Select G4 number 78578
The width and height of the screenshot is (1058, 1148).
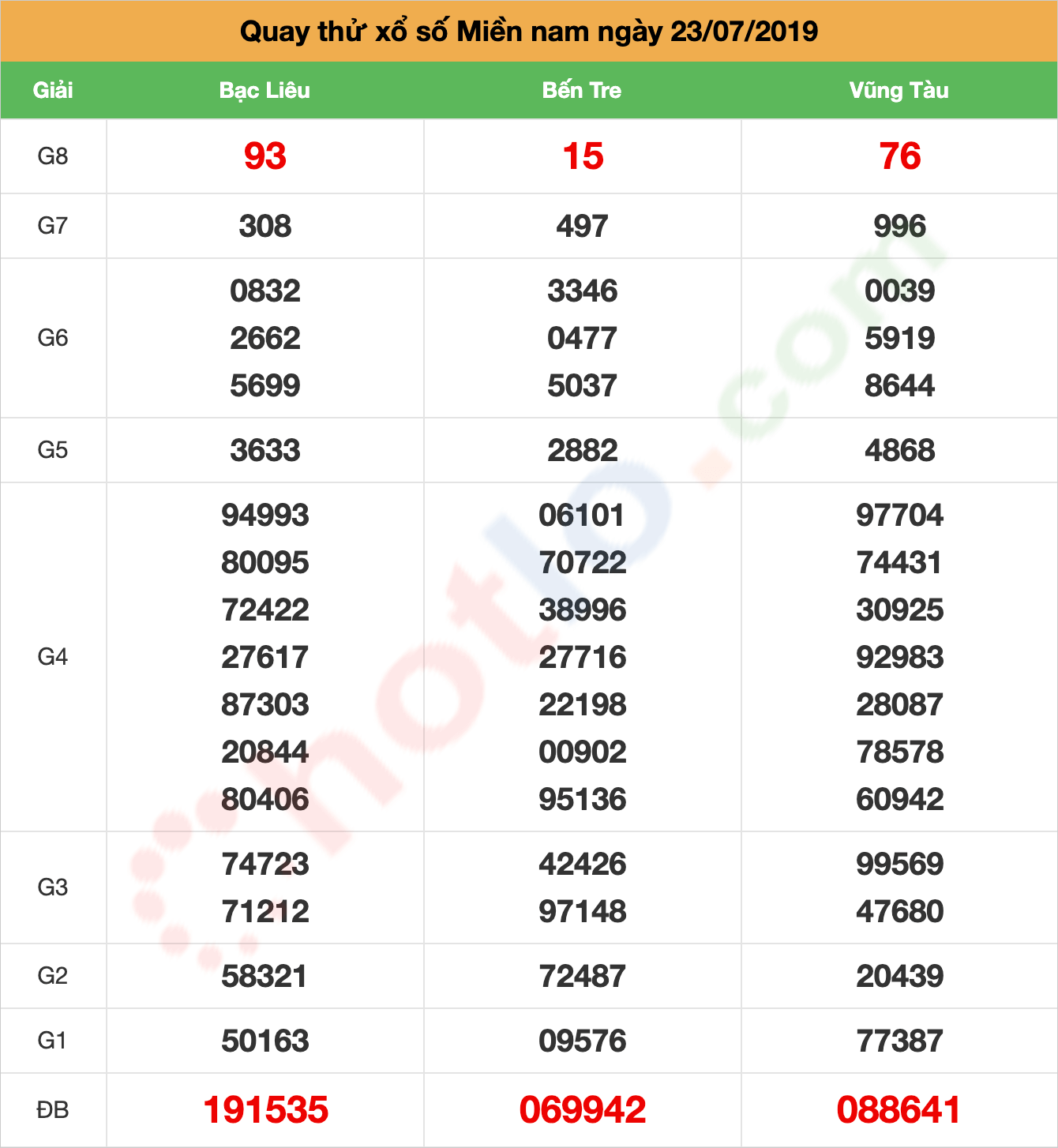tap(900, 752)
